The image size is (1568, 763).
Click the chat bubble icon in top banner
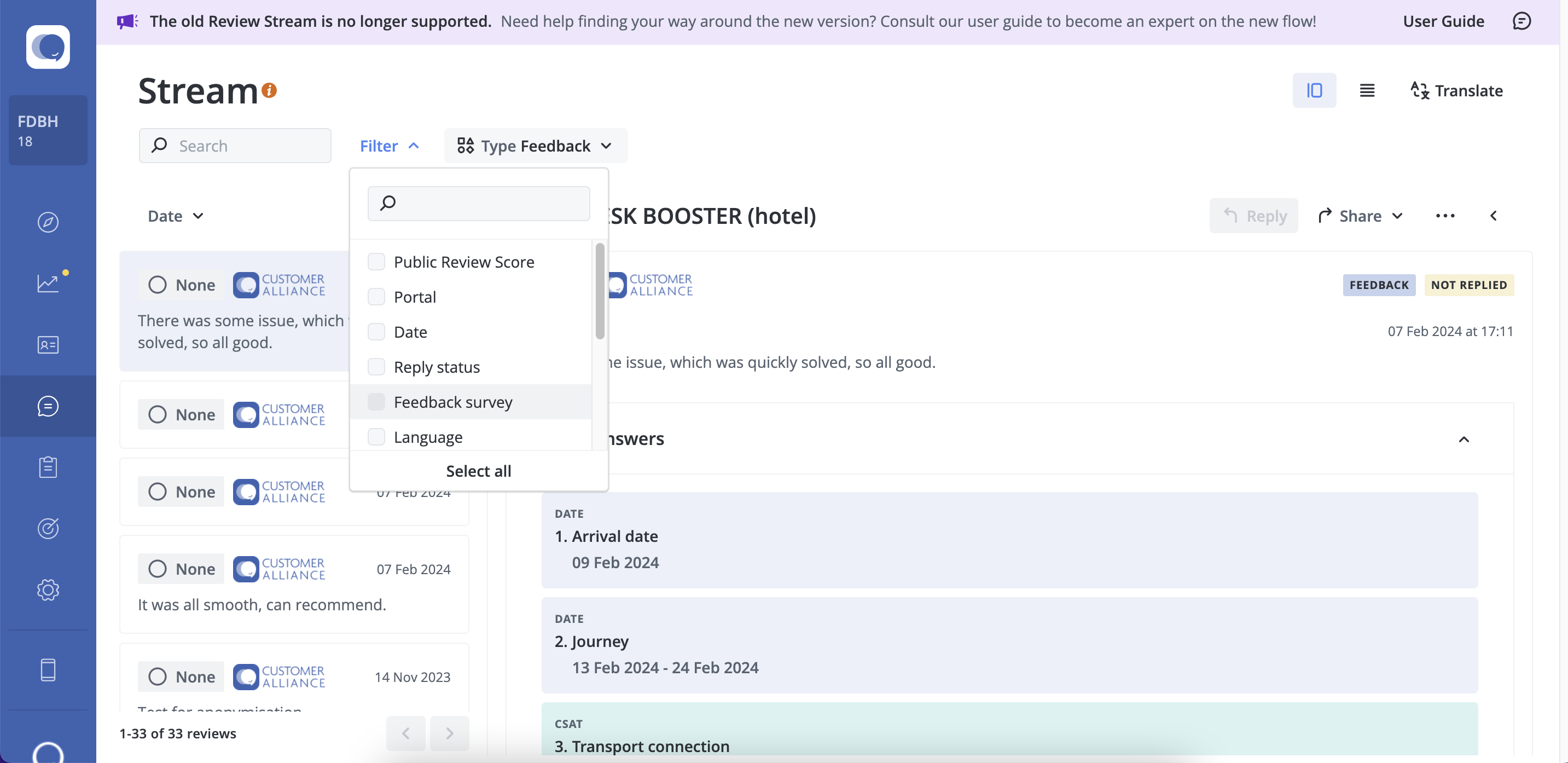(1521, 21)
